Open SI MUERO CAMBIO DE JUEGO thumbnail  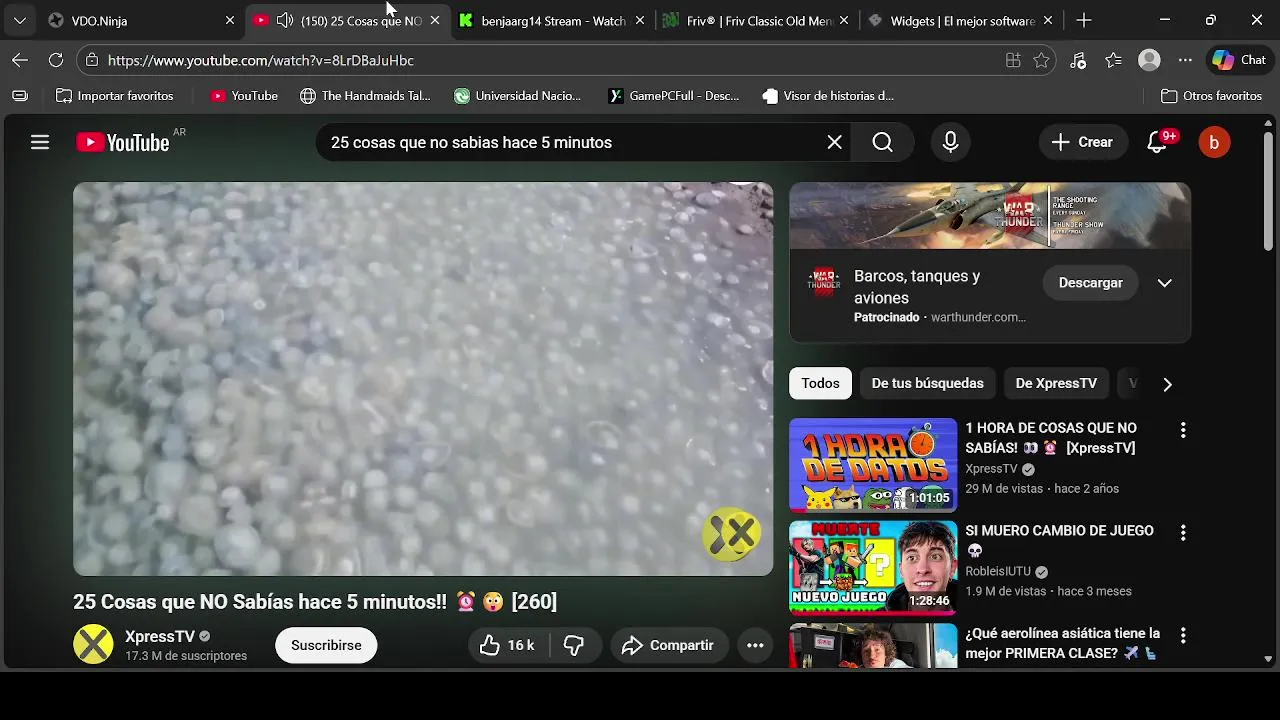coord(873,568)
